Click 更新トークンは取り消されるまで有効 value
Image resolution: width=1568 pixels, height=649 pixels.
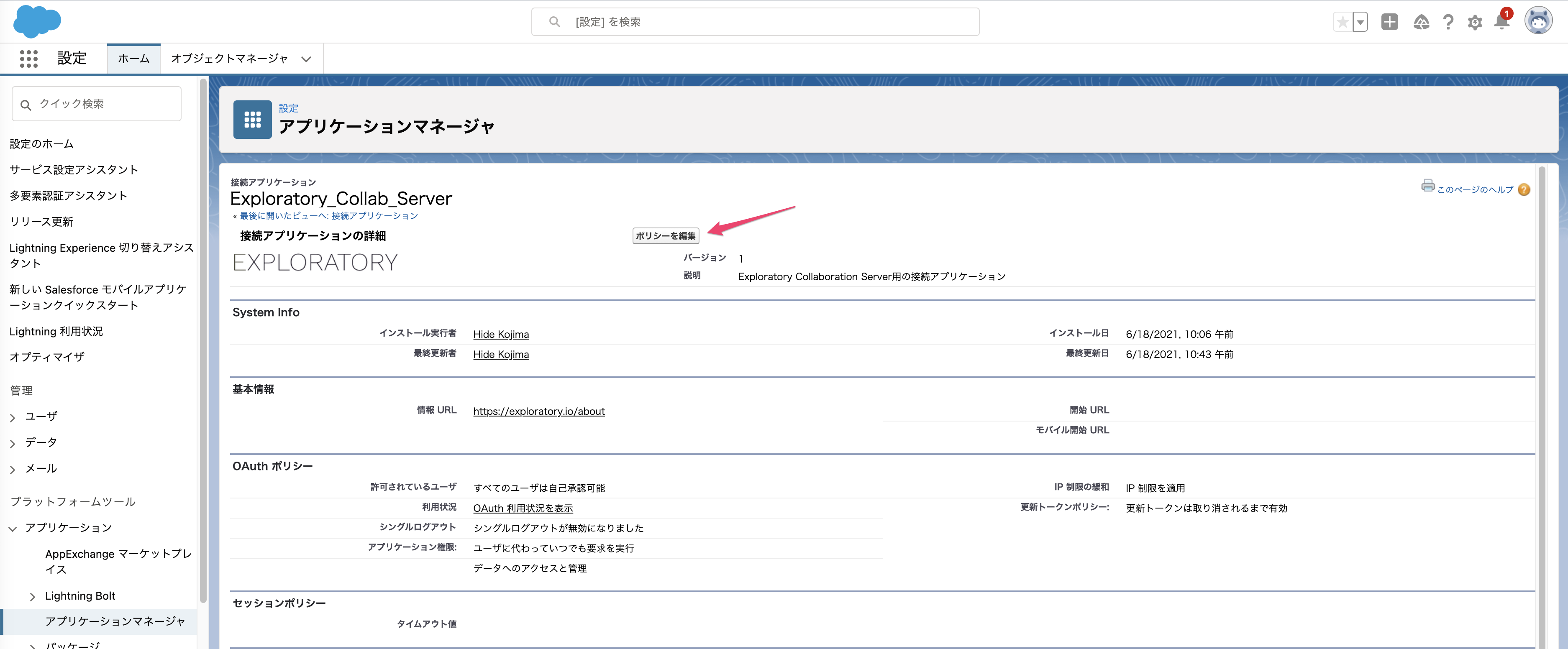(1206, 508)
